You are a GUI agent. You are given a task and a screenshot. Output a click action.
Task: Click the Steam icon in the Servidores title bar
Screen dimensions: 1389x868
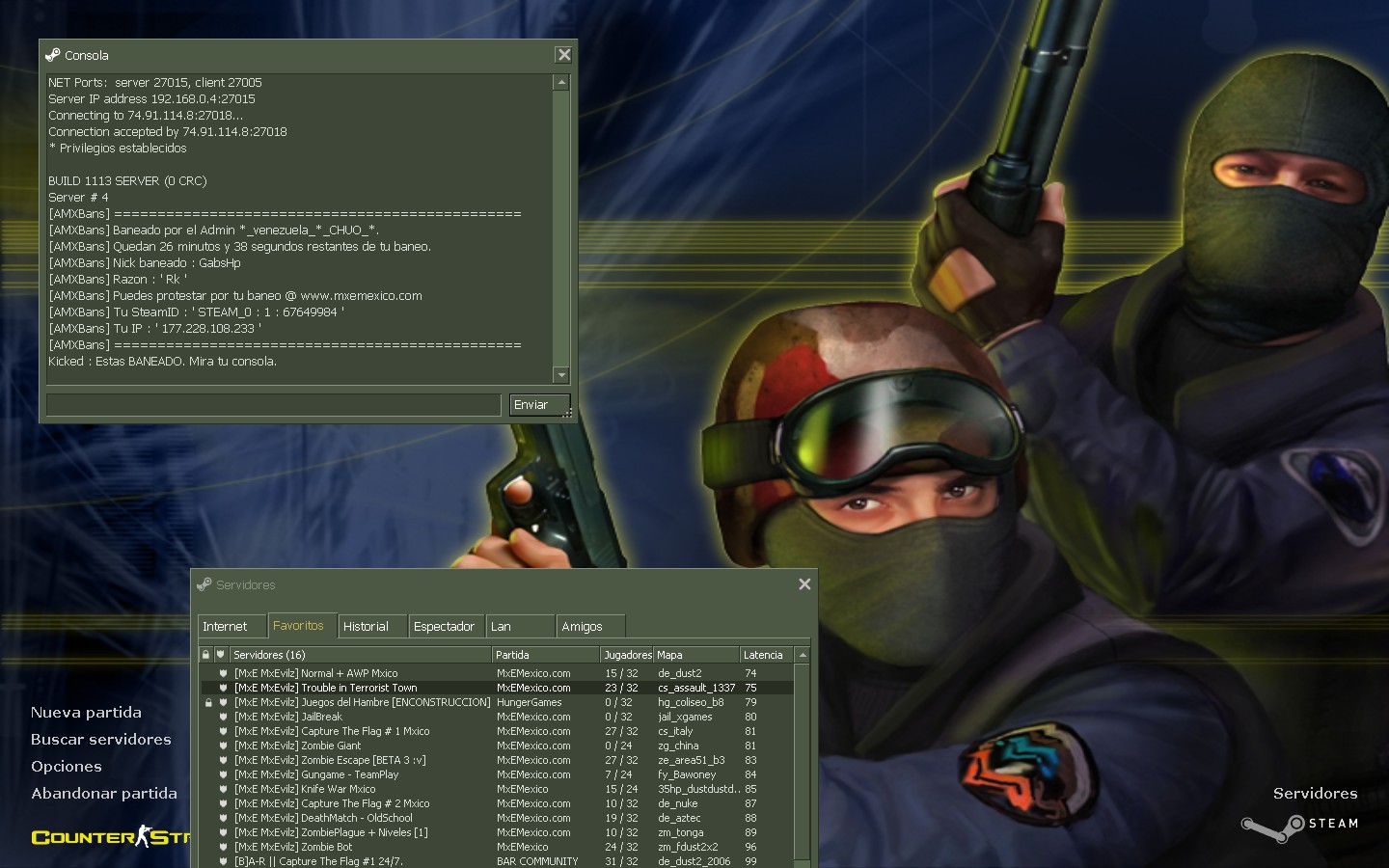point(204,584)
